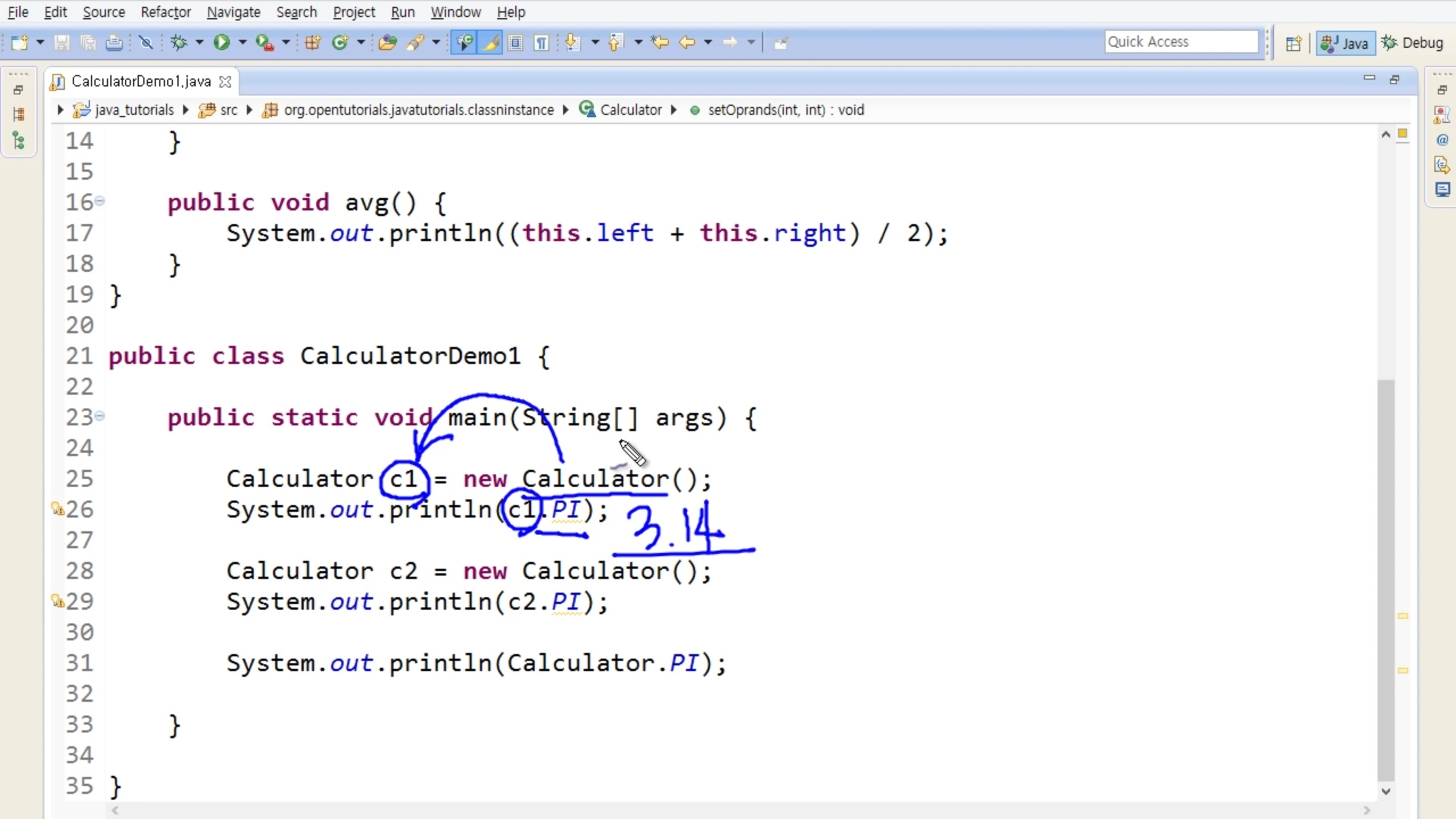Viewport: 1456px width, 819px height.
Task: Click Declaration view icon in right sidebar
Action: (x=1442, y=165)
